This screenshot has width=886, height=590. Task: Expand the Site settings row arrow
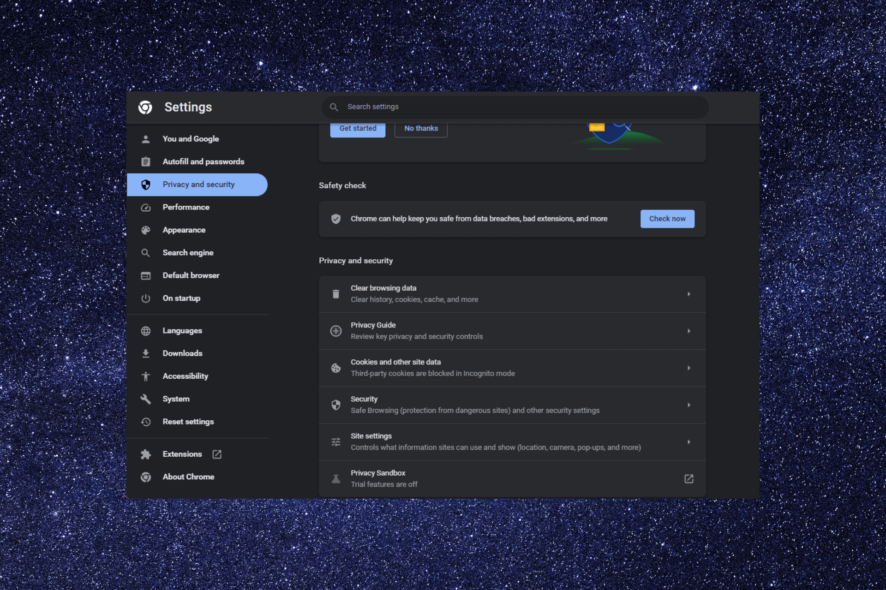point(689,442)
